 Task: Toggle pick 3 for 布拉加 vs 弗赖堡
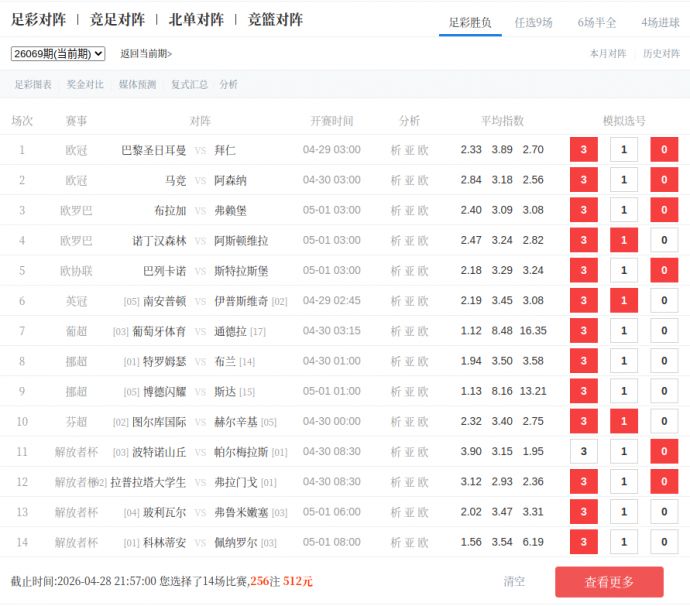click(x=584, y=210)
